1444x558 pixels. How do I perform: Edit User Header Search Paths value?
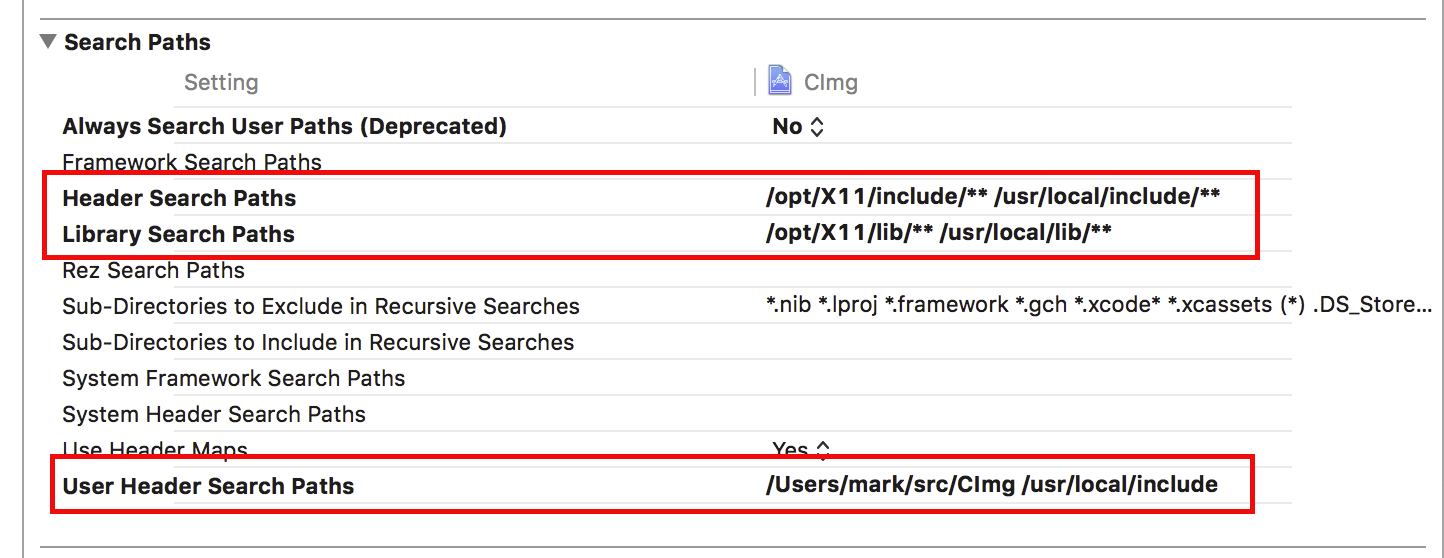(991, 485)
